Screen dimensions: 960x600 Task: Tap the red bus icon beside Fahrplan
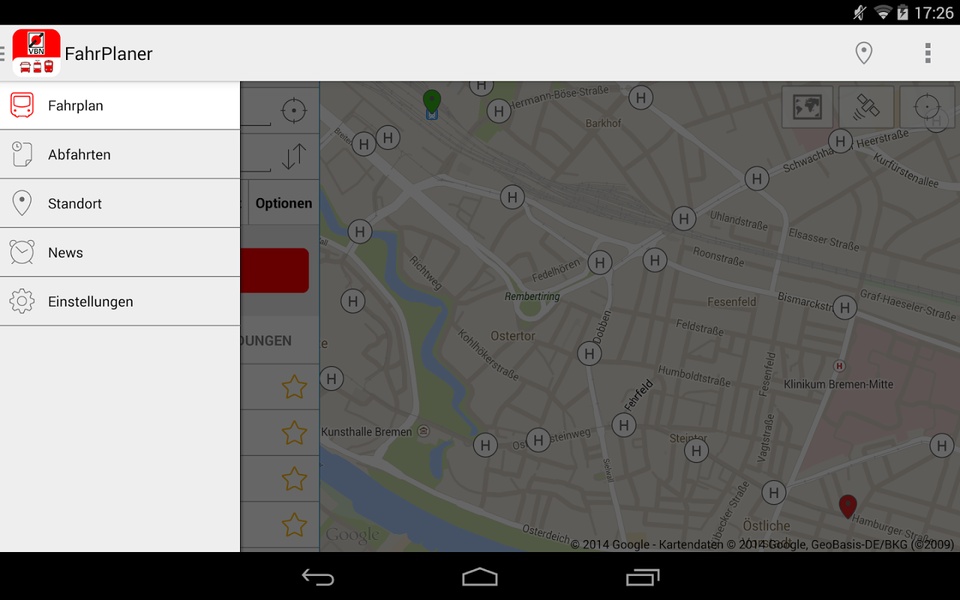click(x=22, y=105)
